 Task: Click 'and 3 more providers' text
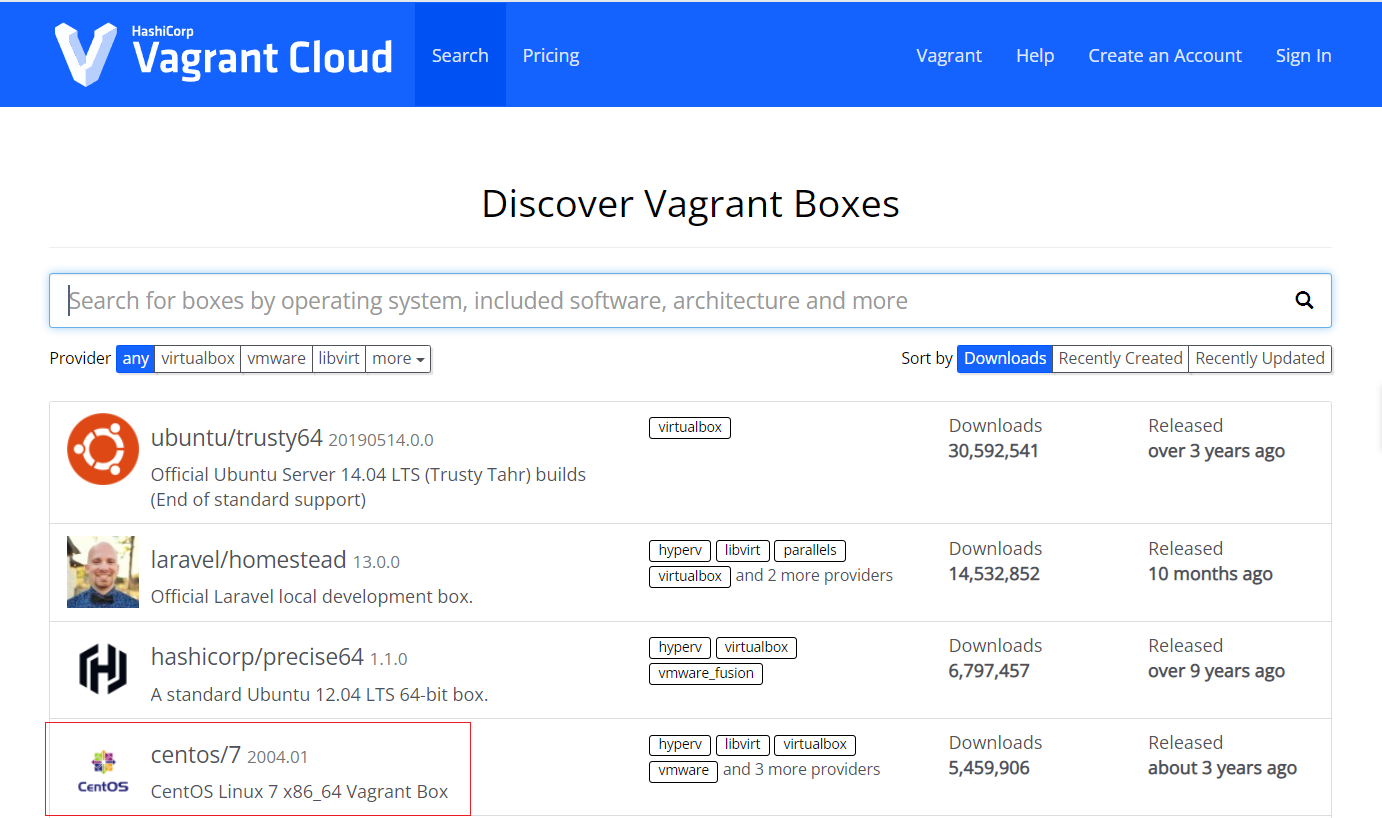point(802,769)
